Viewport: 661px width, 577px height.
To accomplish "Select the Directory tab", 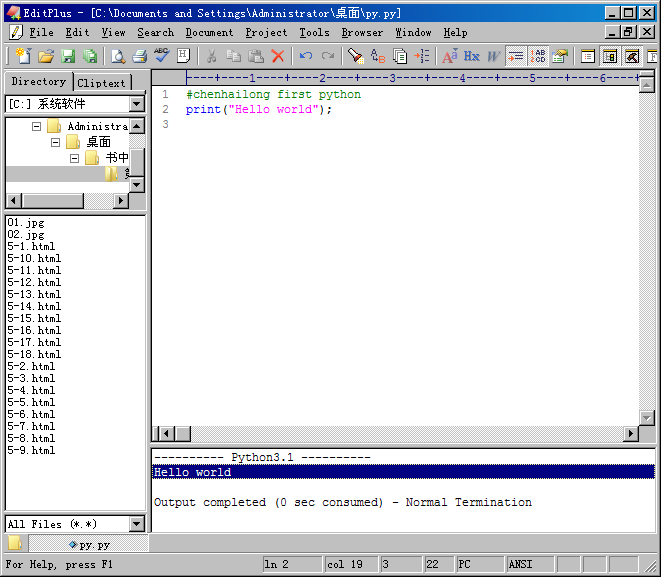I will 38,81.
